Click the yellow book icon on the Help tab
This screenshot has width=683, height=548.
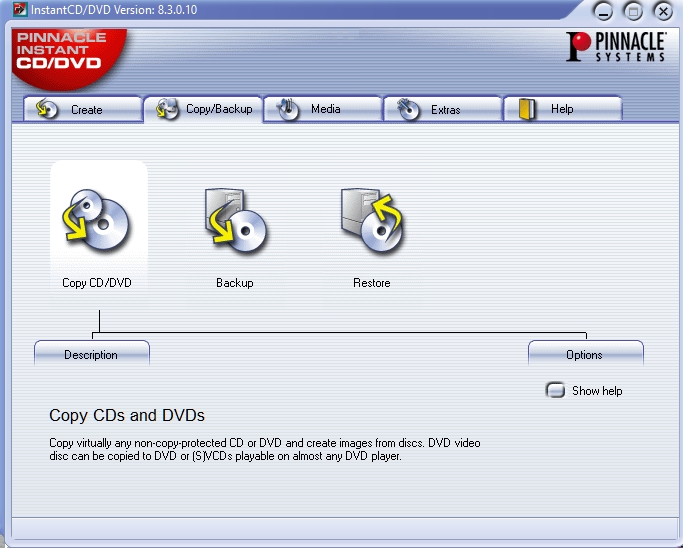coord(527,109)
